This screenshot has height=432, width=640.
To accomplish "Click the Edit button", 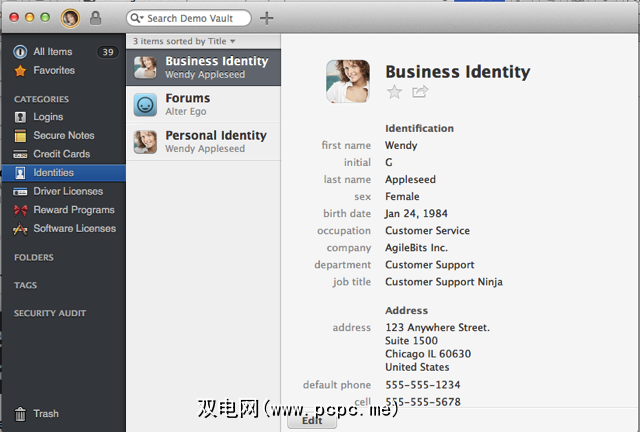I will [x=312, y=421].
